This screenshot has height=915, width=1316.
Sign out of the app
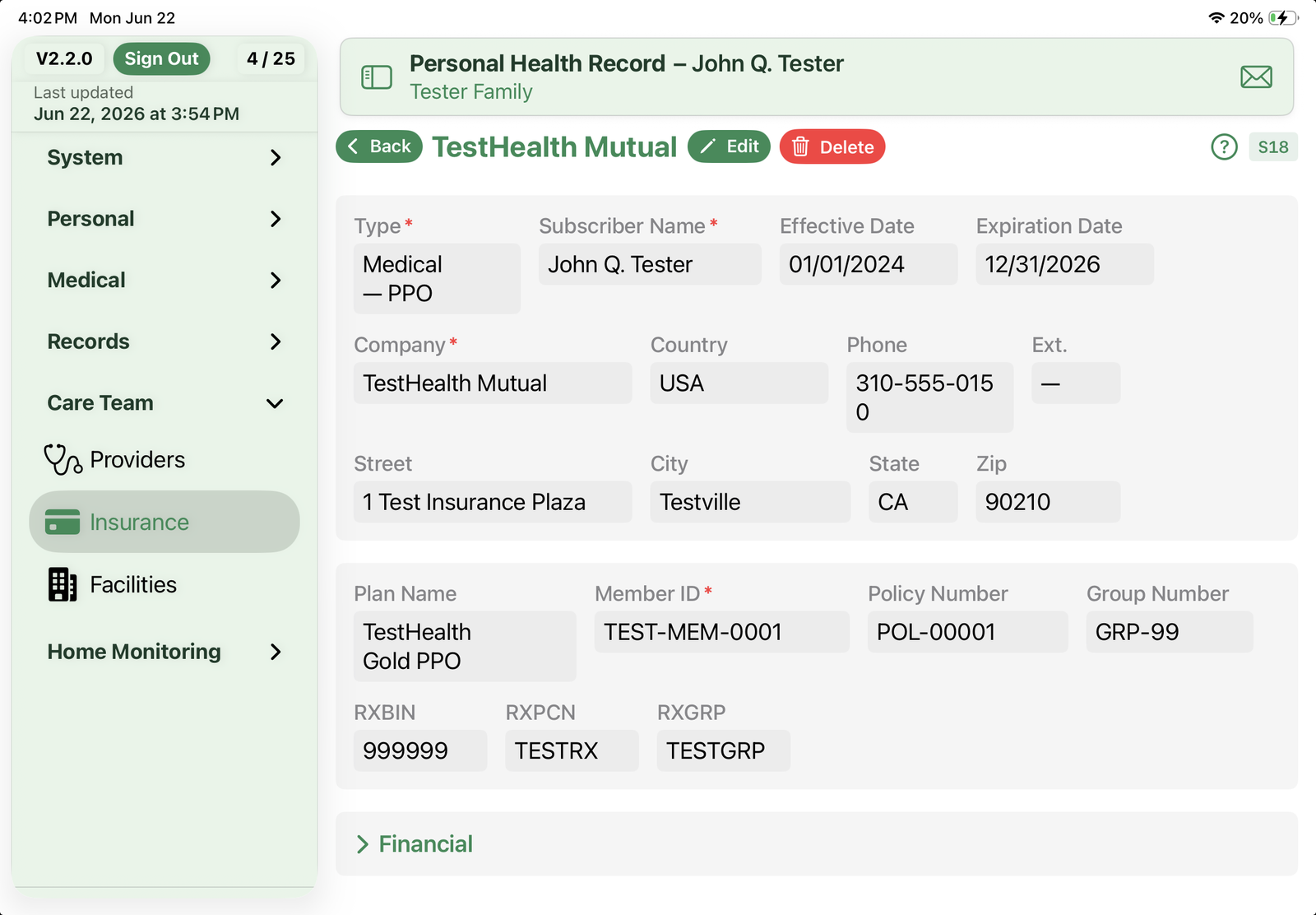[x=161, y=59]
